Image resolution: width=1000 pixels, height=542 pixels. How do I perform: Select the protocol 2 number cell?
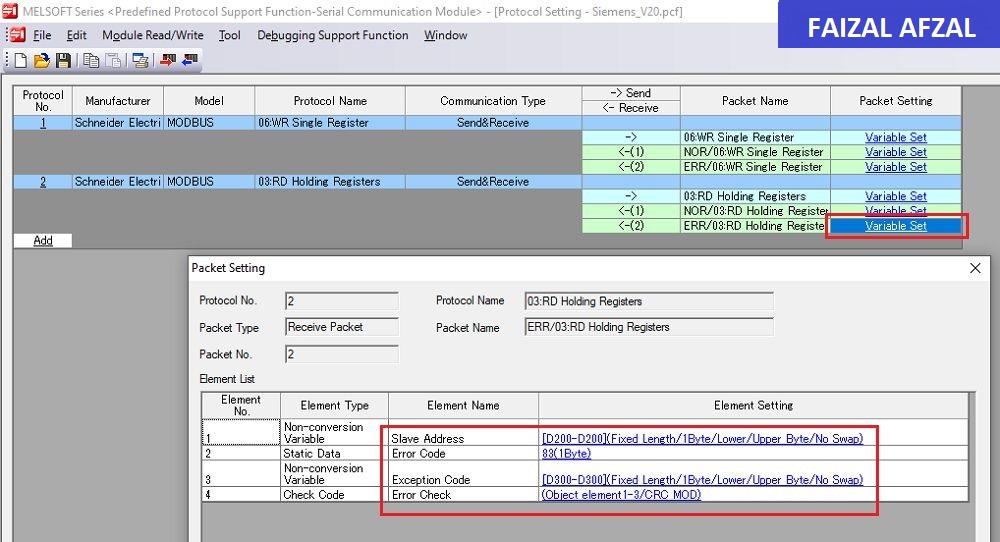pyautogui.click(x=43, y=182)
